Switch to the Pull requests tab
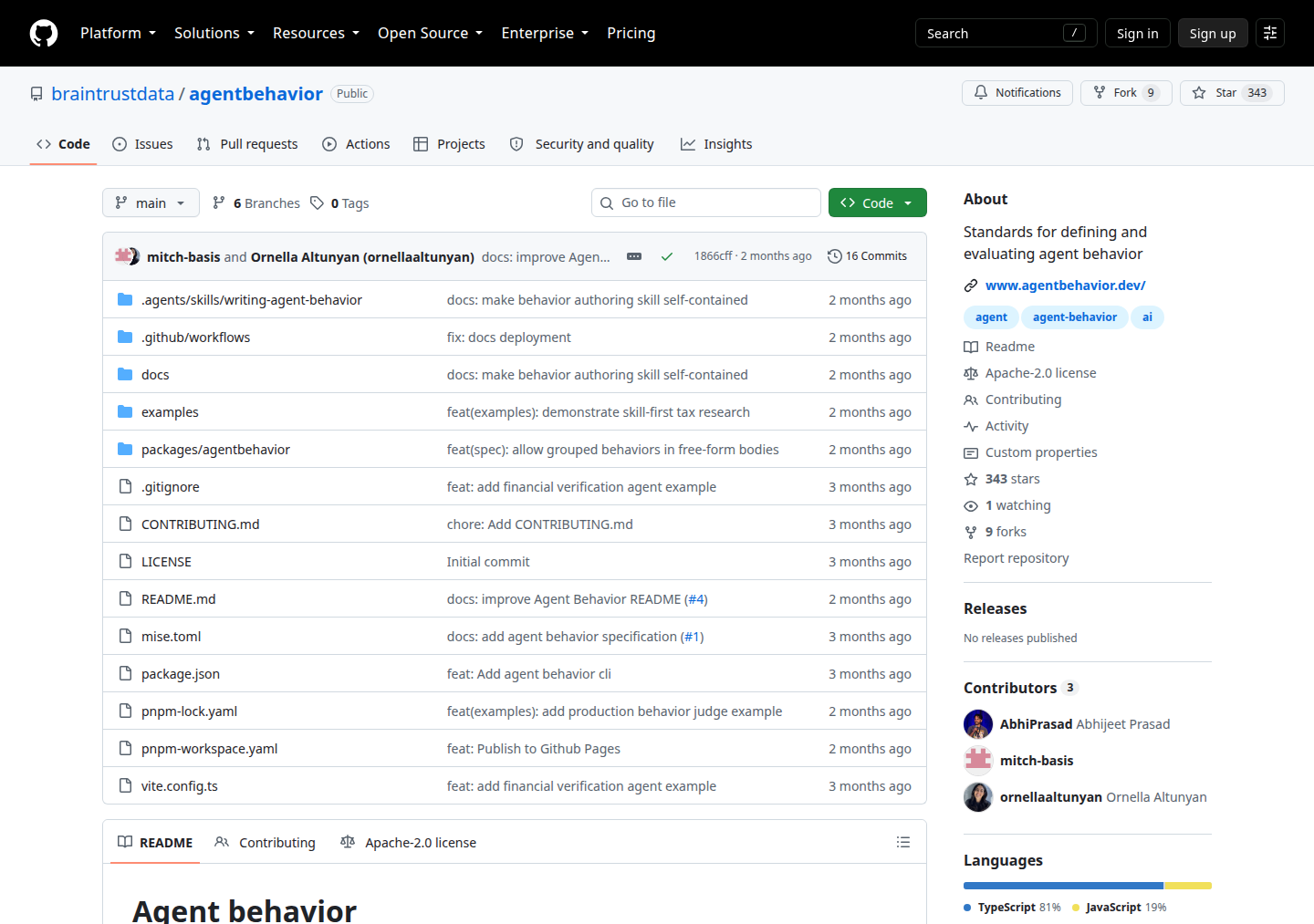Viewport: 1314px width, 924px height. (x=247, y=144)
